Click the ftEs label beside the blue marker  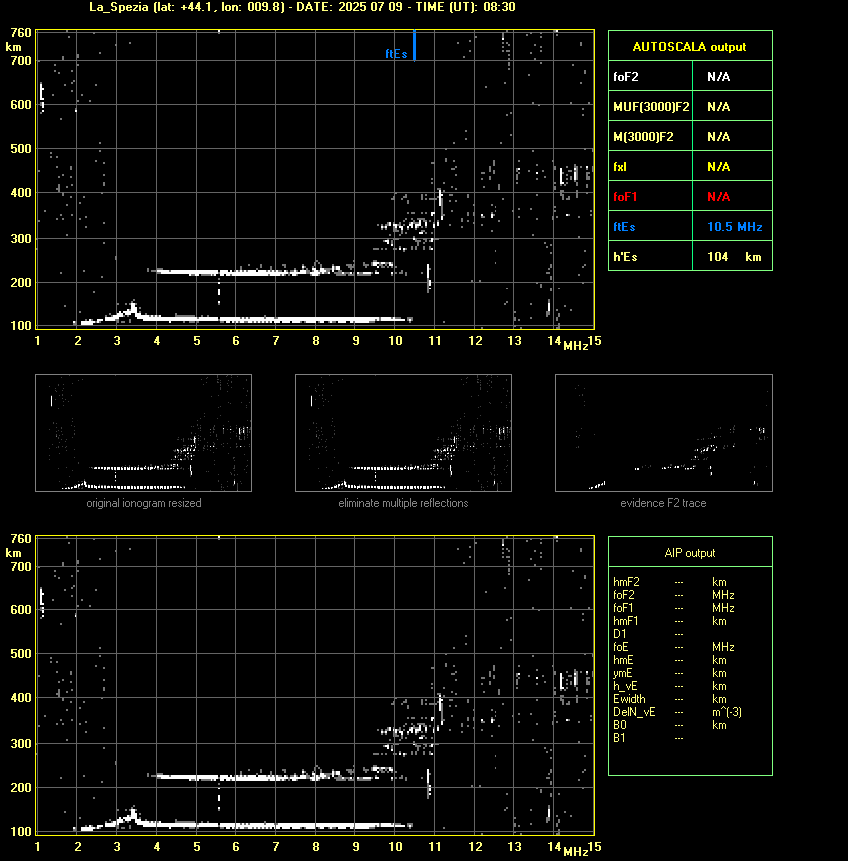396,53
